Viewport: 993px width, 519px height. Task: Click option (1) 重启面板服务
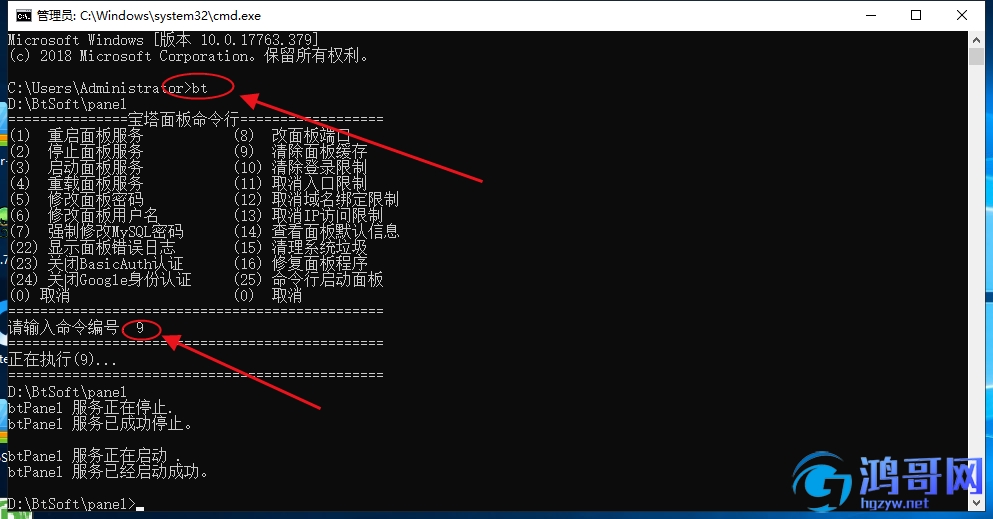[x=77, y=135]
